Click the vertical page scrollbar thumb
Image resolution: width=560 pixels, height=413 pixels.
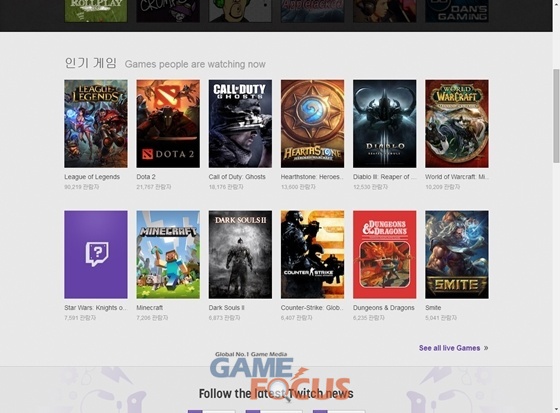[556, 115]
